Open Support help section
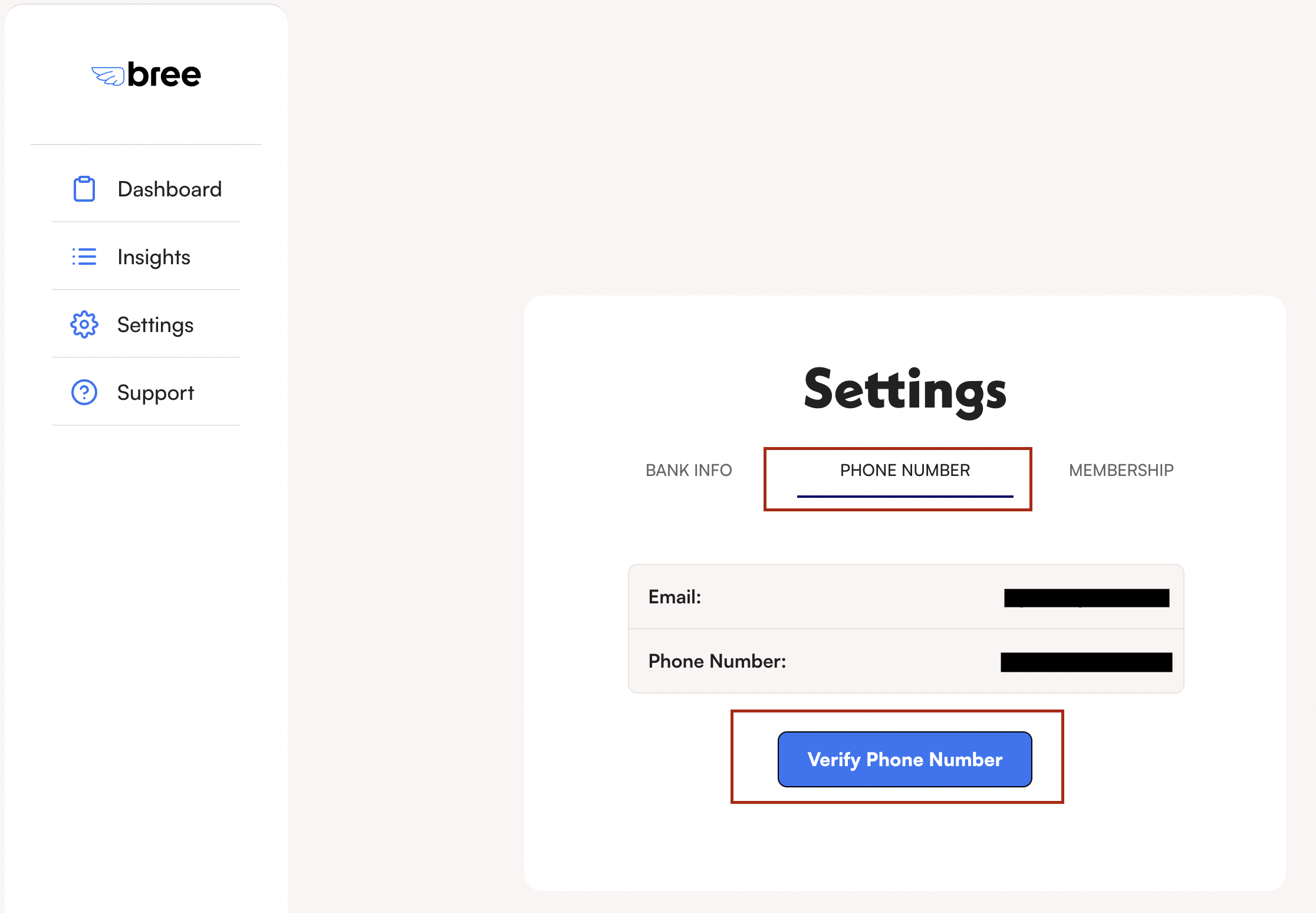 [x=155, y=391]
